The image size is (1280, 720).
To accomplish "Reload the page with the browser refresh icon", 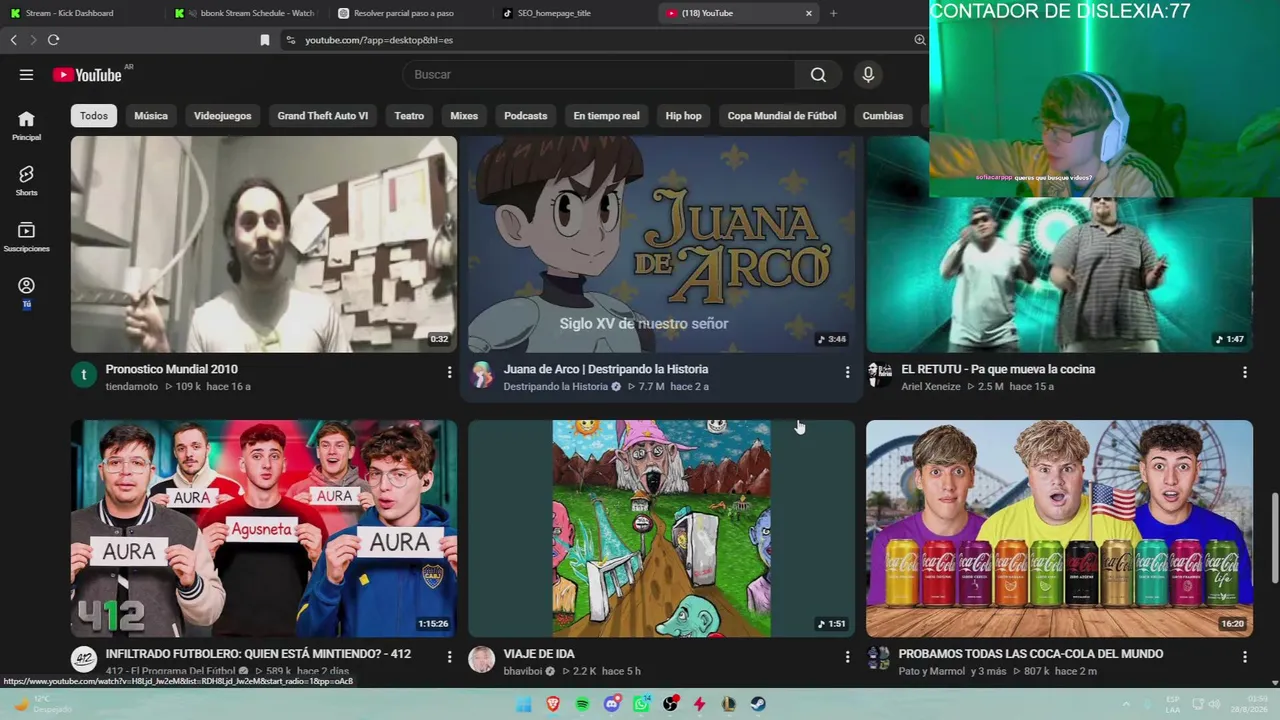I will coord(53,40).
